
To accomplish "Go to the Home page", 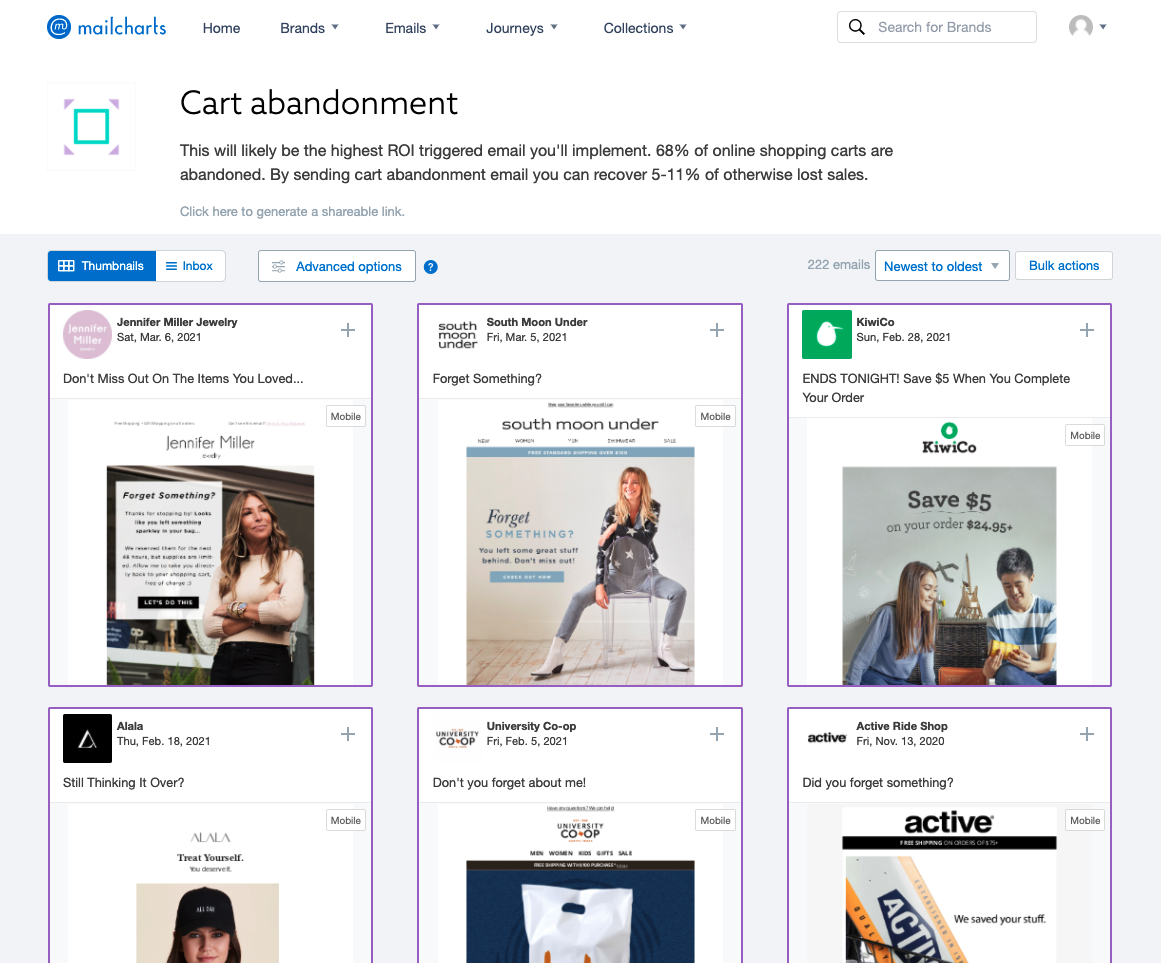I will (221, 28).
